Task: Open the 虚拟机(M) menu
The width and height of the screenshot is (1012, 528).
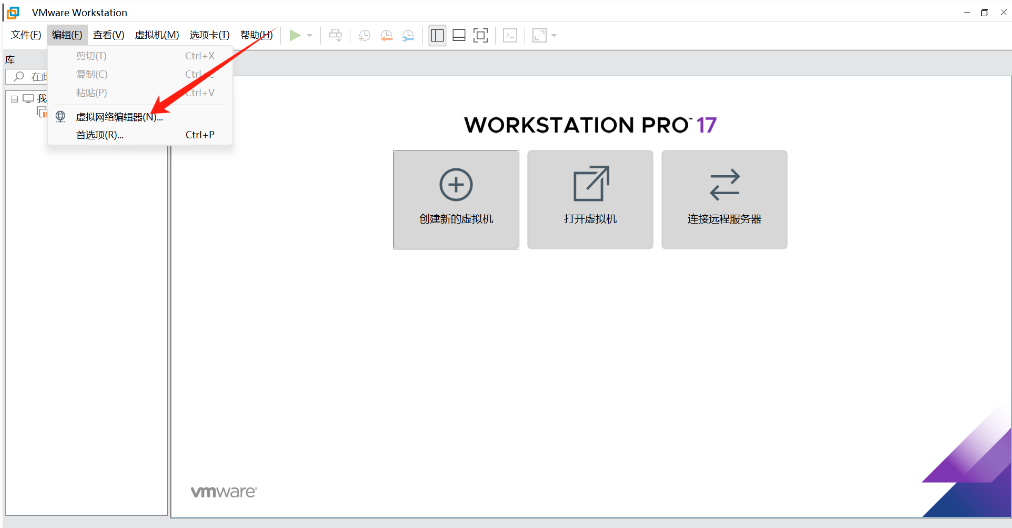Action: (x=157, y=35)
